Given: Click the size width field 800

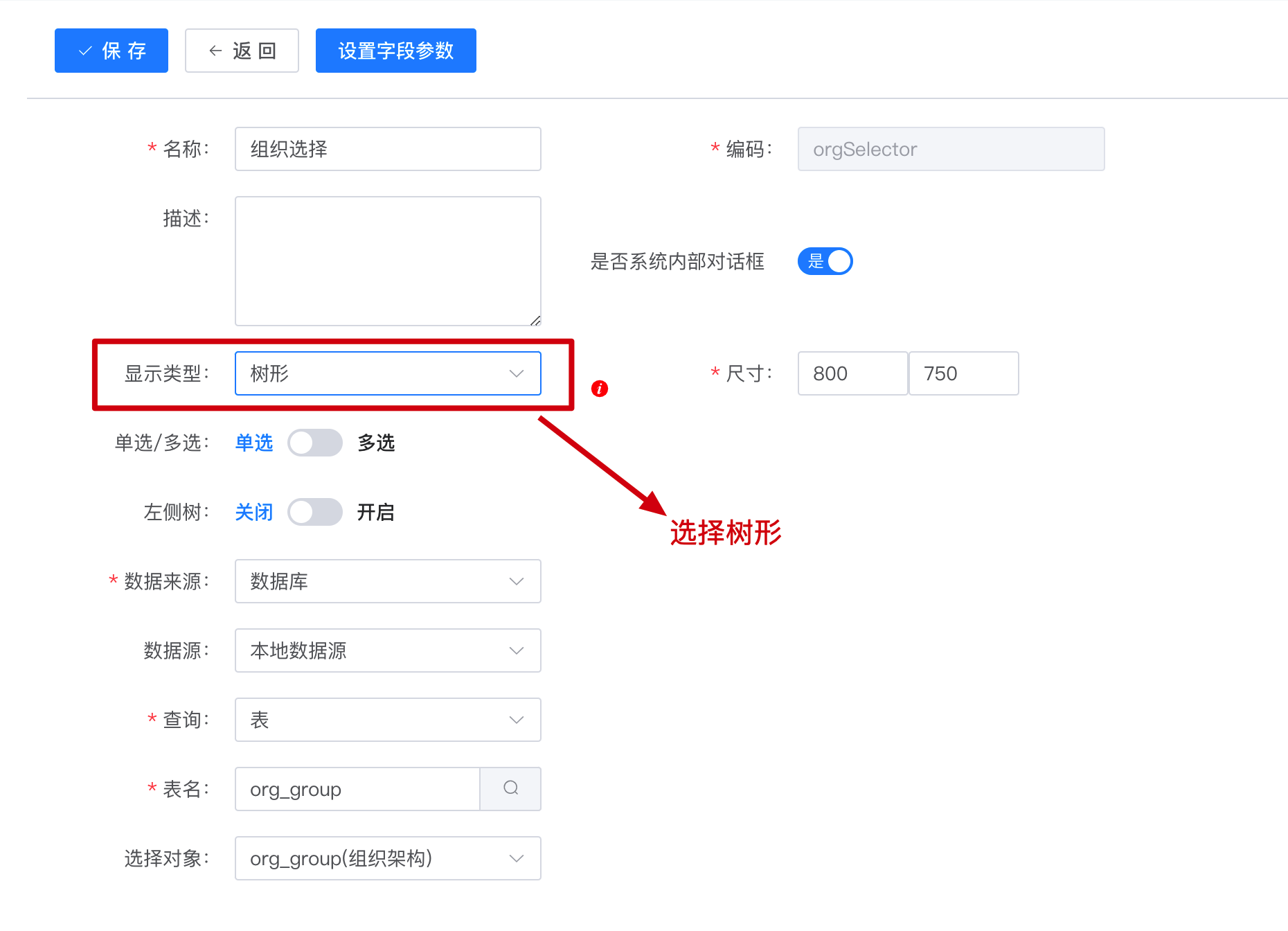Looking at the screenshot, I should click(x=852, y=373).
